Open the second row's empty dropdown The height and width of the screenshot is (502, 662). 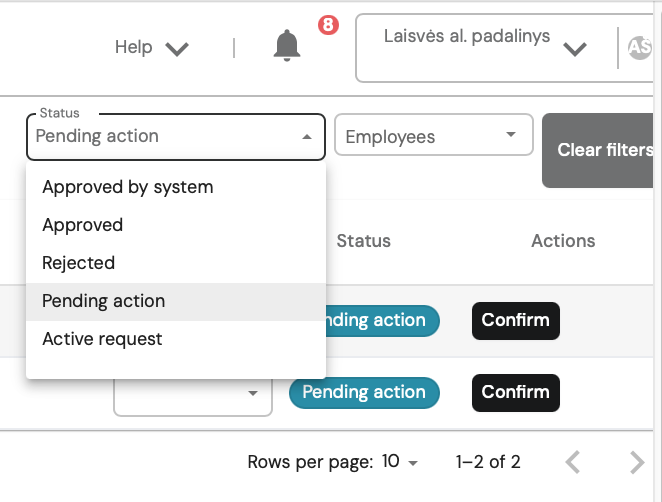pos(193,393)
